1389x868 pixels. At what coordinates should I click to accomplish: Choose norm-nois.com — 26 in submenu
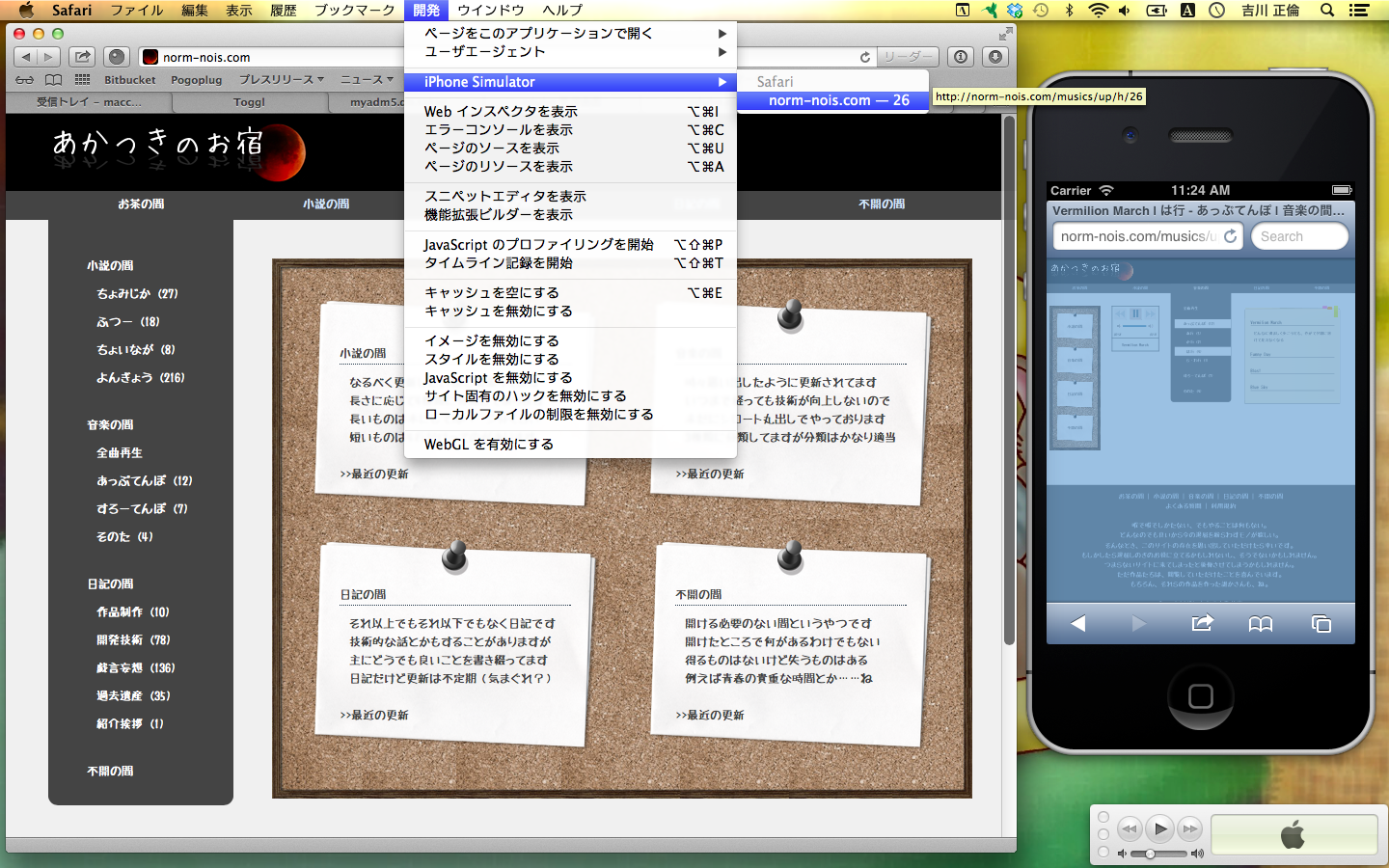tap(837, 100)
